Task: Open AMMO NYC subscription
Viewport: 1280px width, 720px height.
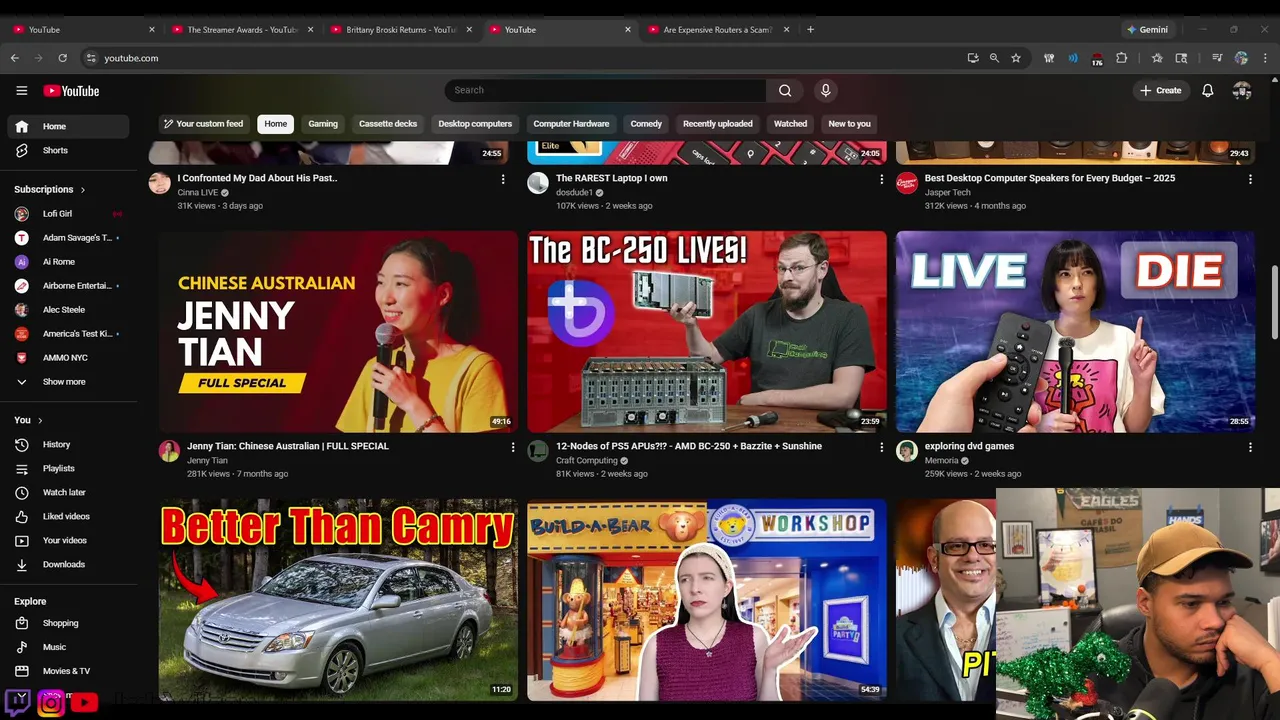Action: (68, 358)
